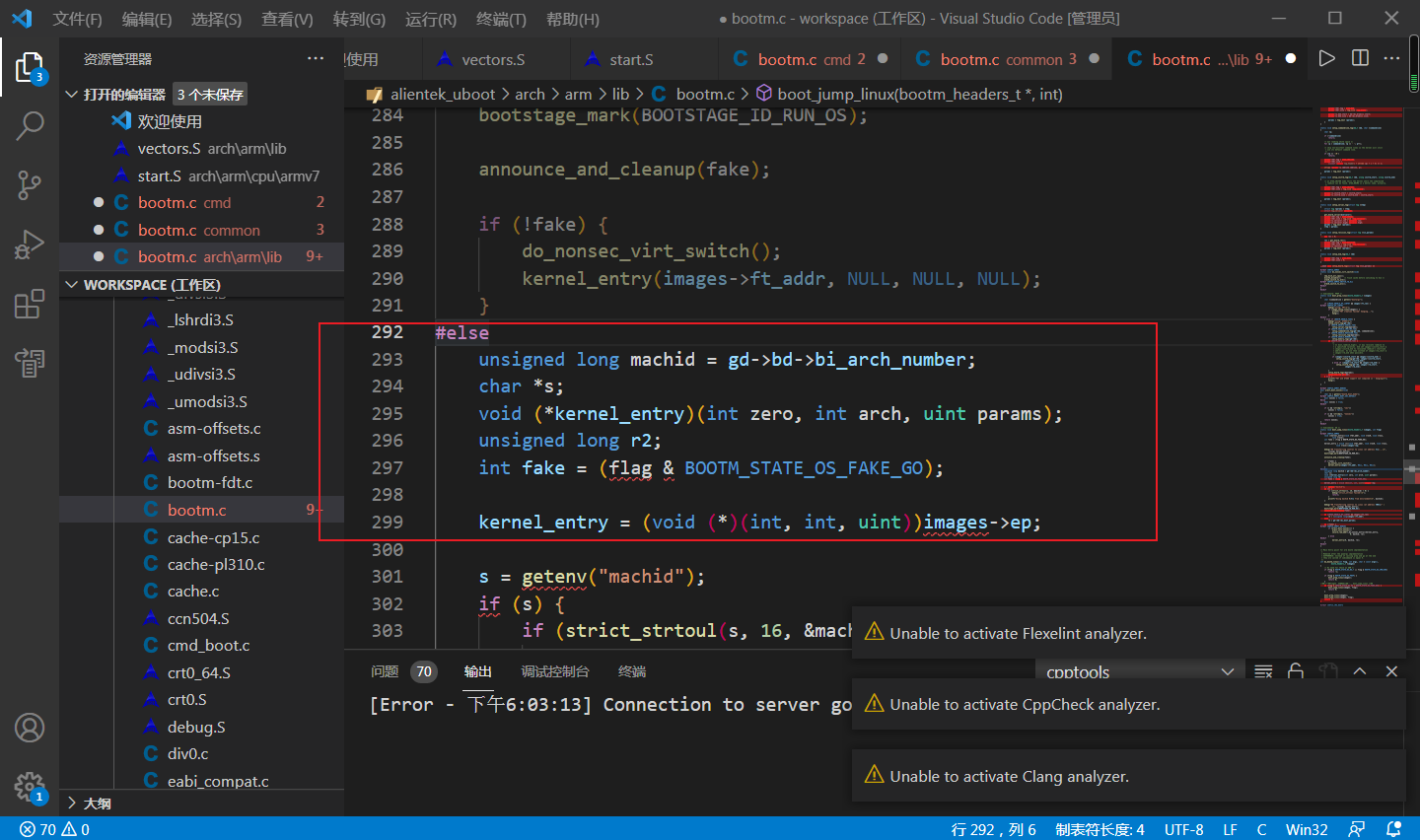Open asm-offsets.c in file tree

pyautogui.click(x=202, y=429)
